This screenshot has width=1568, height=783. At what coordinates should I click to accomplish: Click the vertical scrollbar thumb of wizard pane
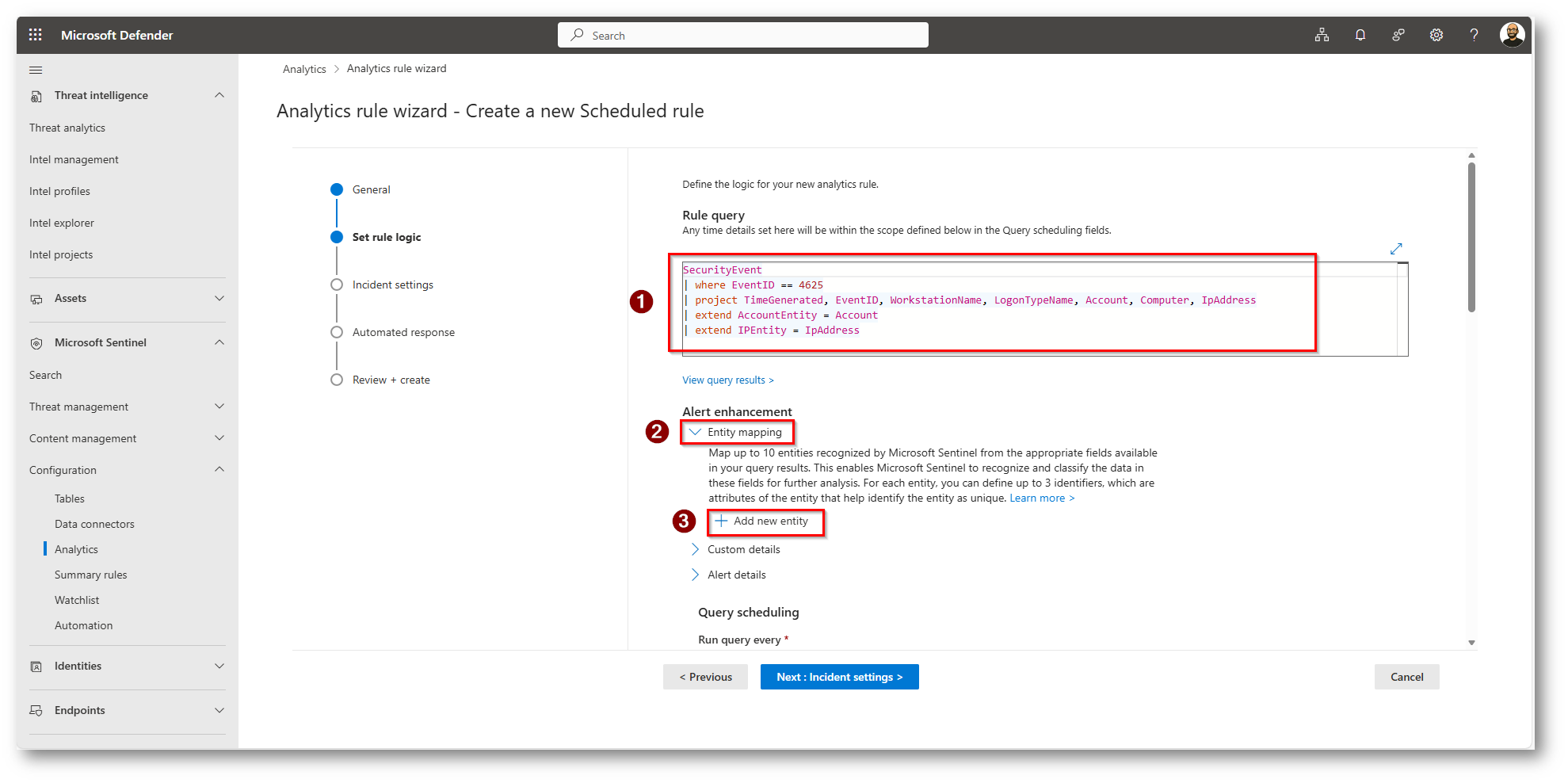coord(1471,238)
